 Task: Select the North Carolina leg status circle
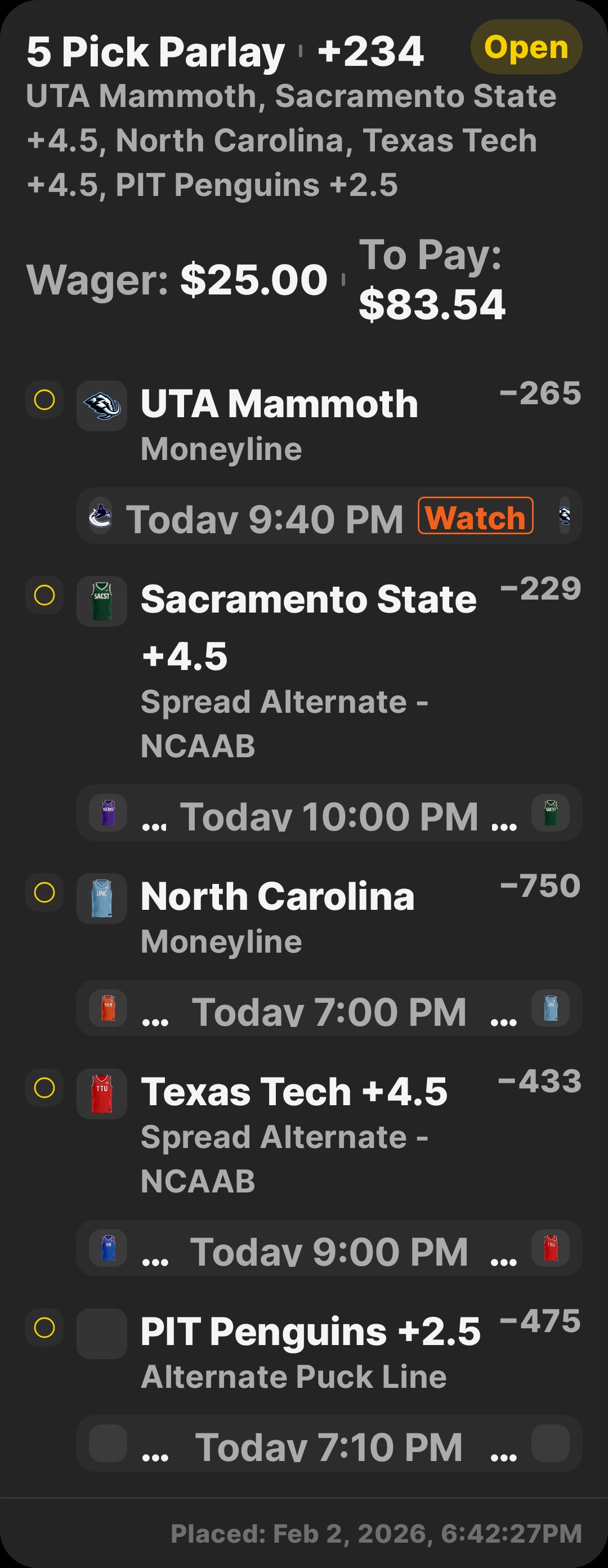[44, 892]
